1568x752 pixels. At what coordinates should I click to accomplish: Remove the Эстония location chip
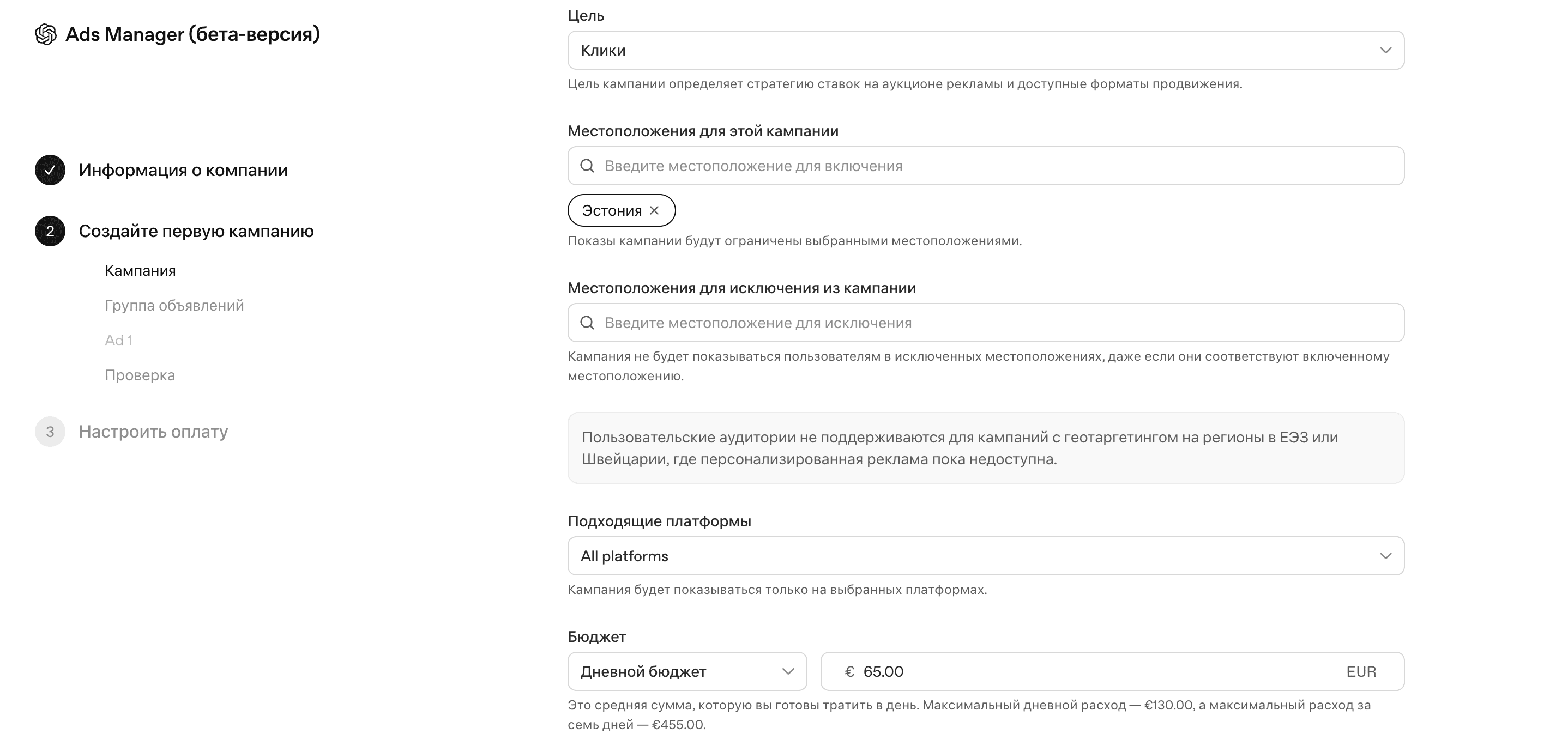[654, 210]
